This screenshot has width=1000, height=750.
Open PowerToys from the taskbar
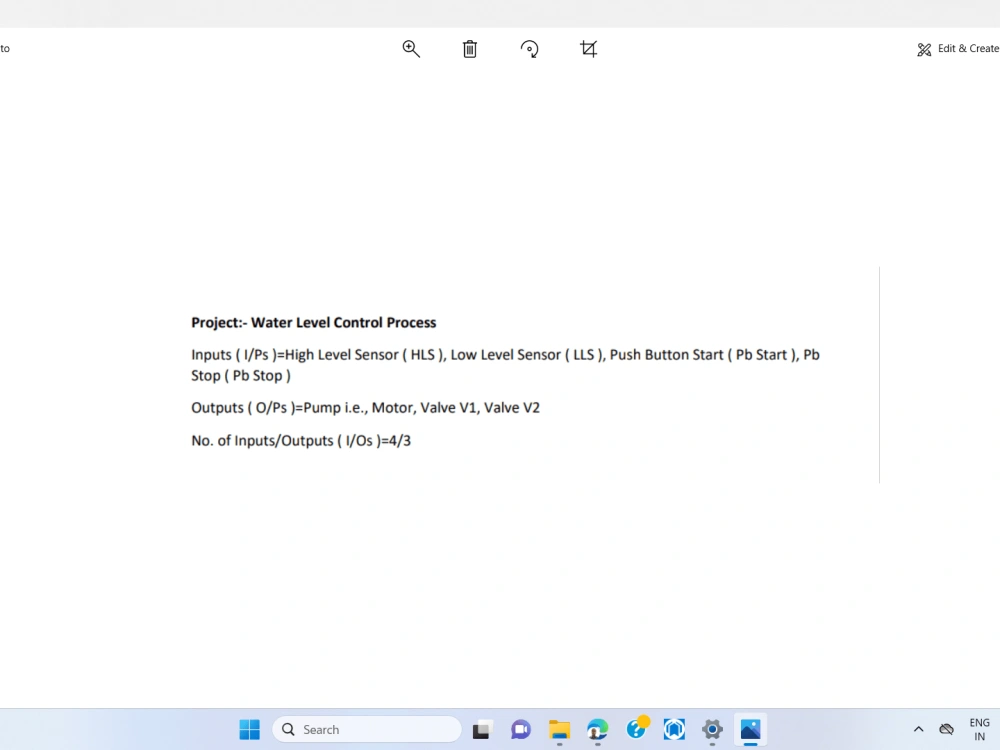[x=674, y=729]
